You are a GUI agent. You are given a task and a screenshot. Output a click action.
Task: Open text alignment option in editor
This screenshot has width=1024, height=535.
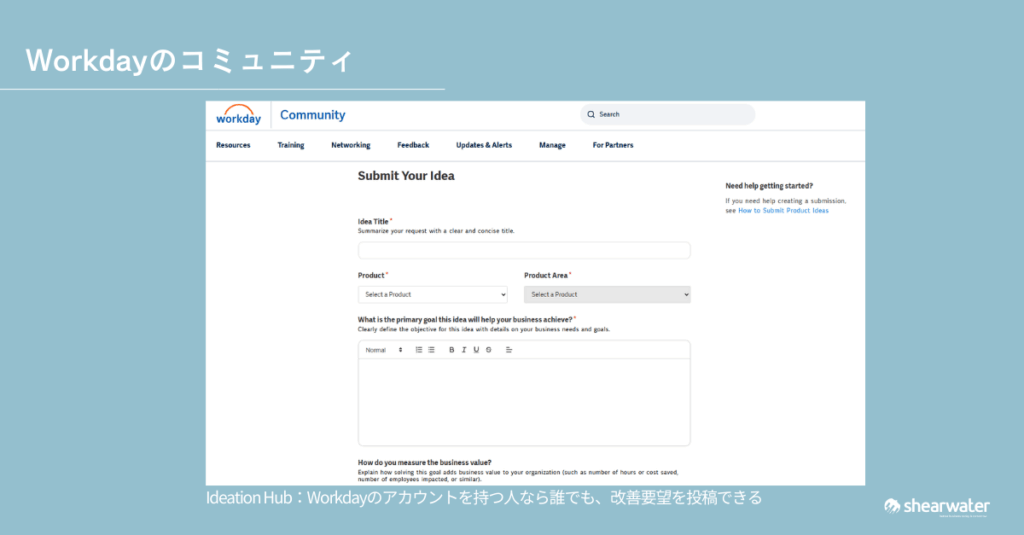509,350
